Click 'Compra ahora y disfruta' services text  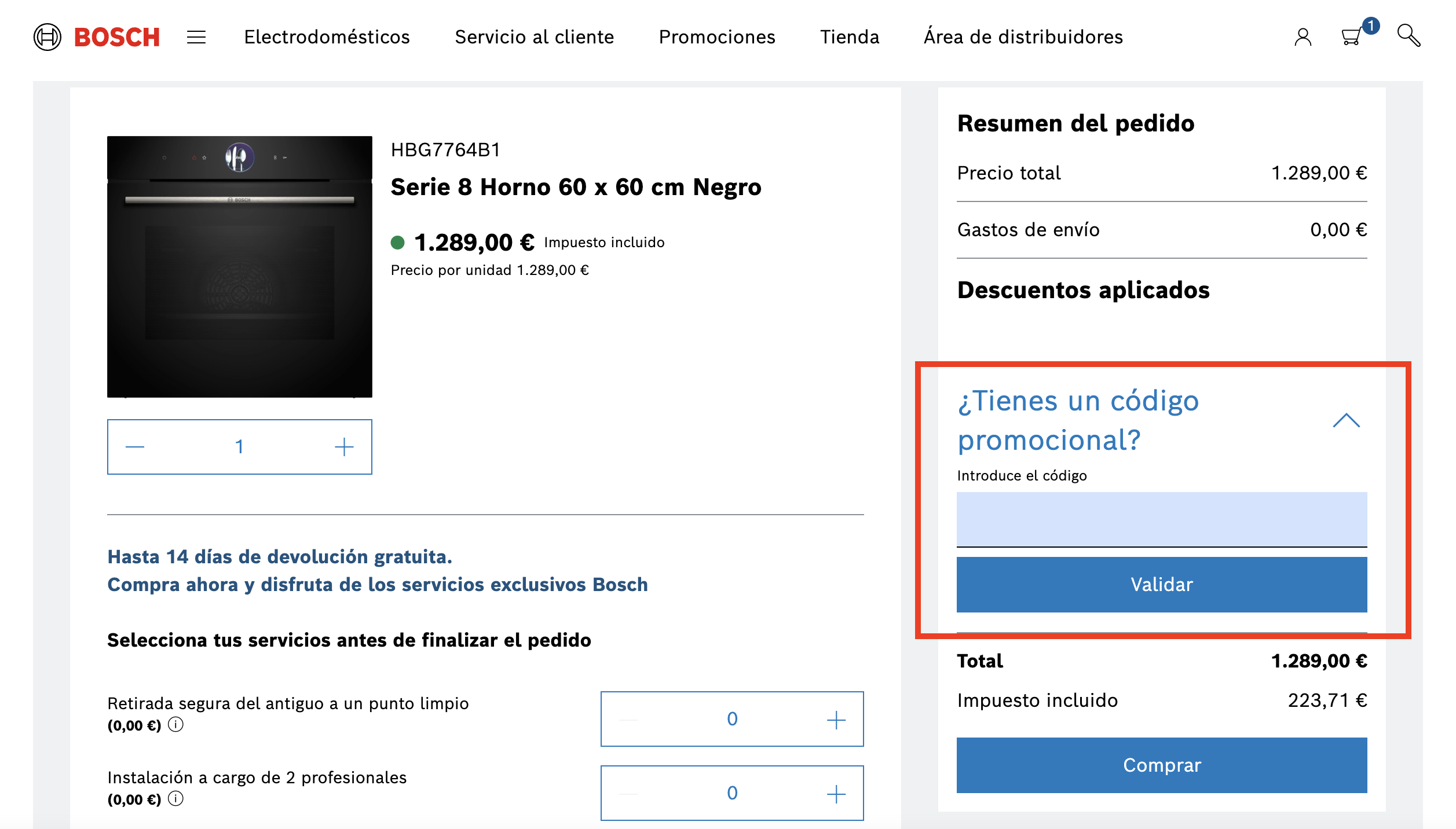click(377, 585)
